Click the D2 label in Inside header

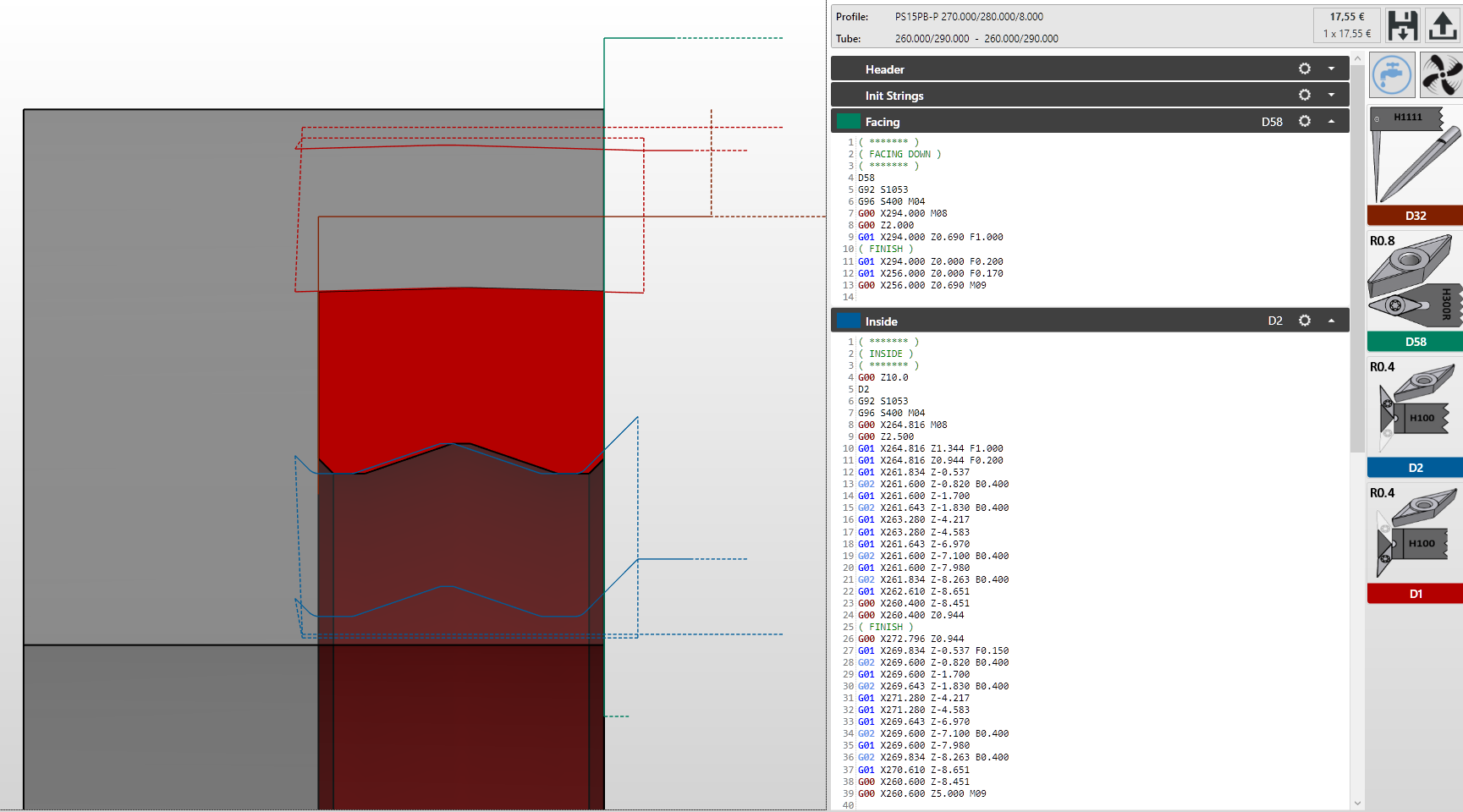point(1275,321)
